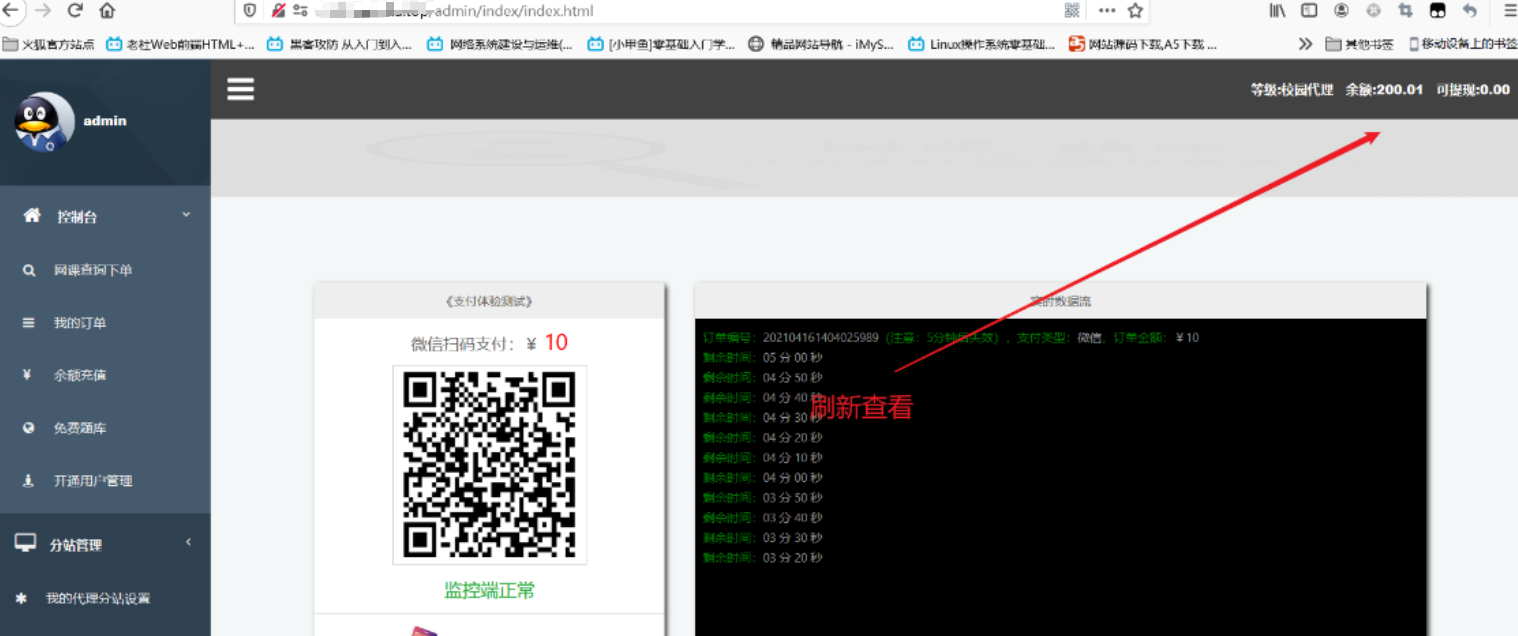Image resolution: width=1518 pixels, height=636 pixels.
Task: Open the site permissions icon in address bar
Action: point(300,11)
